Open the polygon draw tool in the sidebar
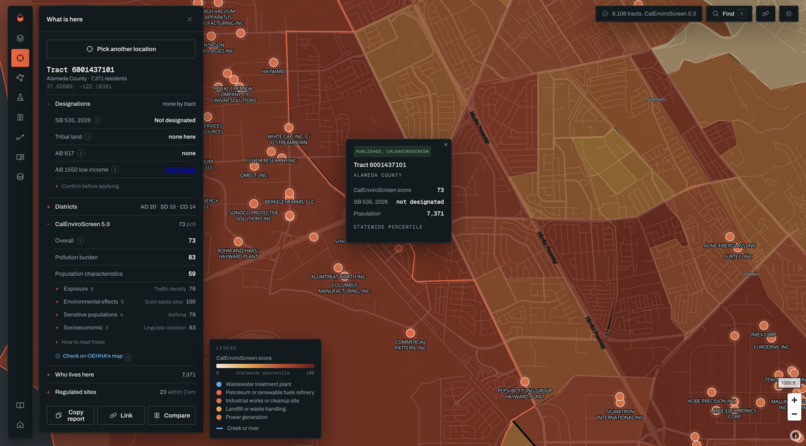Image resolution: width=806 pixels, height=446 pixels. tap(20, 78)
